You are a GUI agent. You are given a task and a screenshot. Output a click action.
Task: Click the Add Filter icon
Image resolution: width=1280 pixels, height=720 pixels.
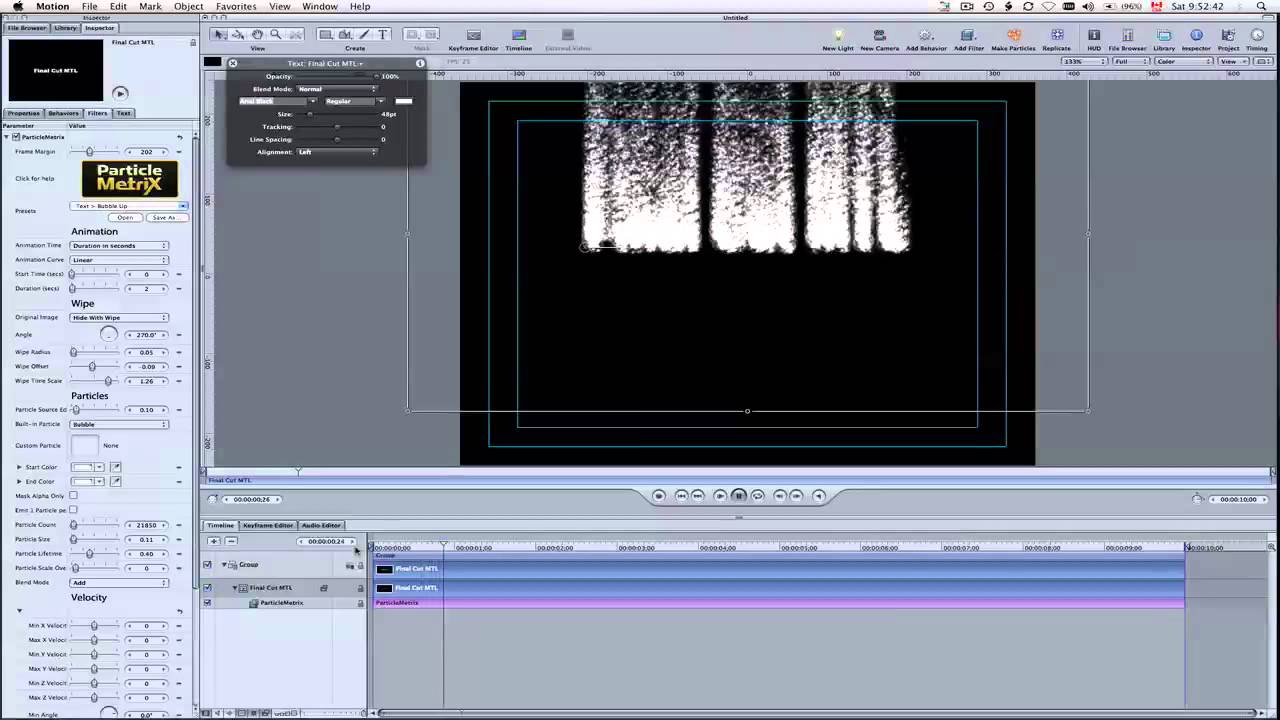(x=969, y=39)
